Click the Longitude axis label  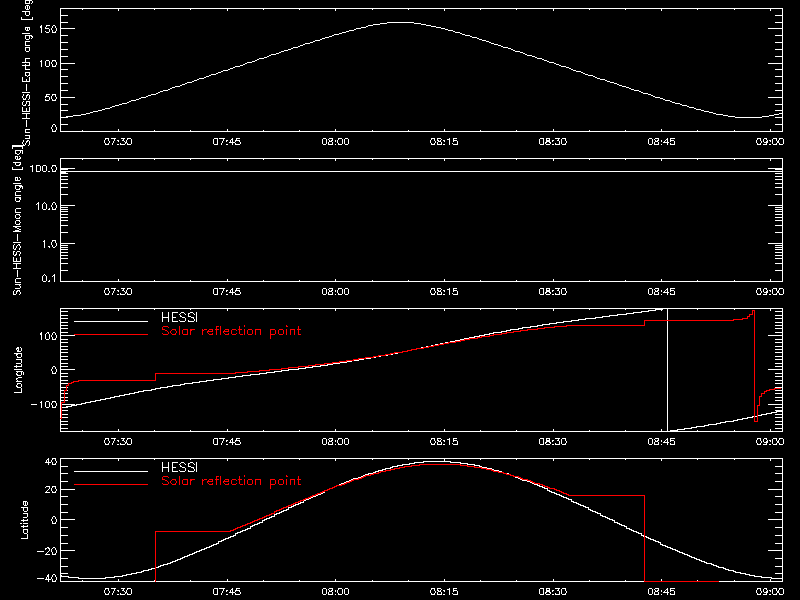18,370
